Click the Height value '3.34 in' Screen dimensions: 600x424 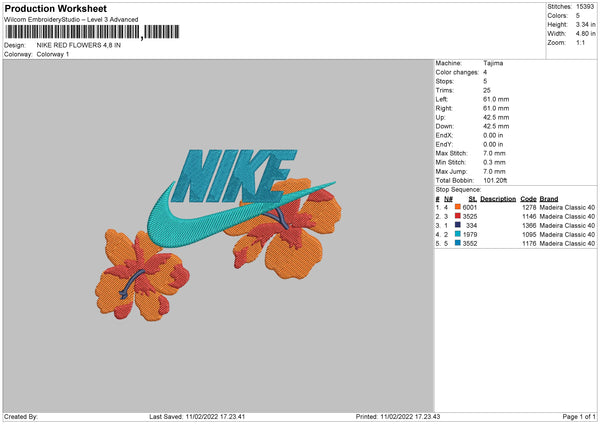(585, 24)
